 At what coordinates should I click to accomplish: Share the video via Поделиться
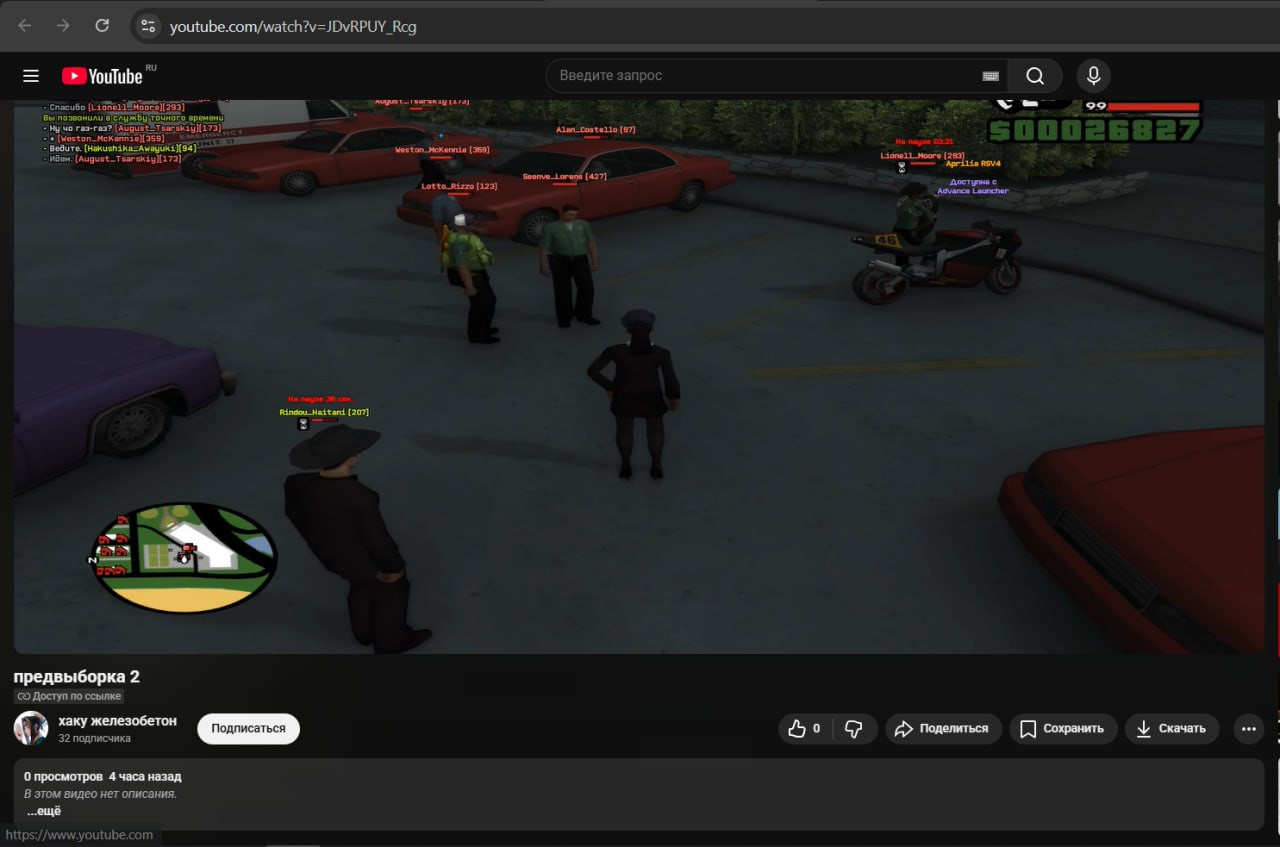[x=941, y=729]
